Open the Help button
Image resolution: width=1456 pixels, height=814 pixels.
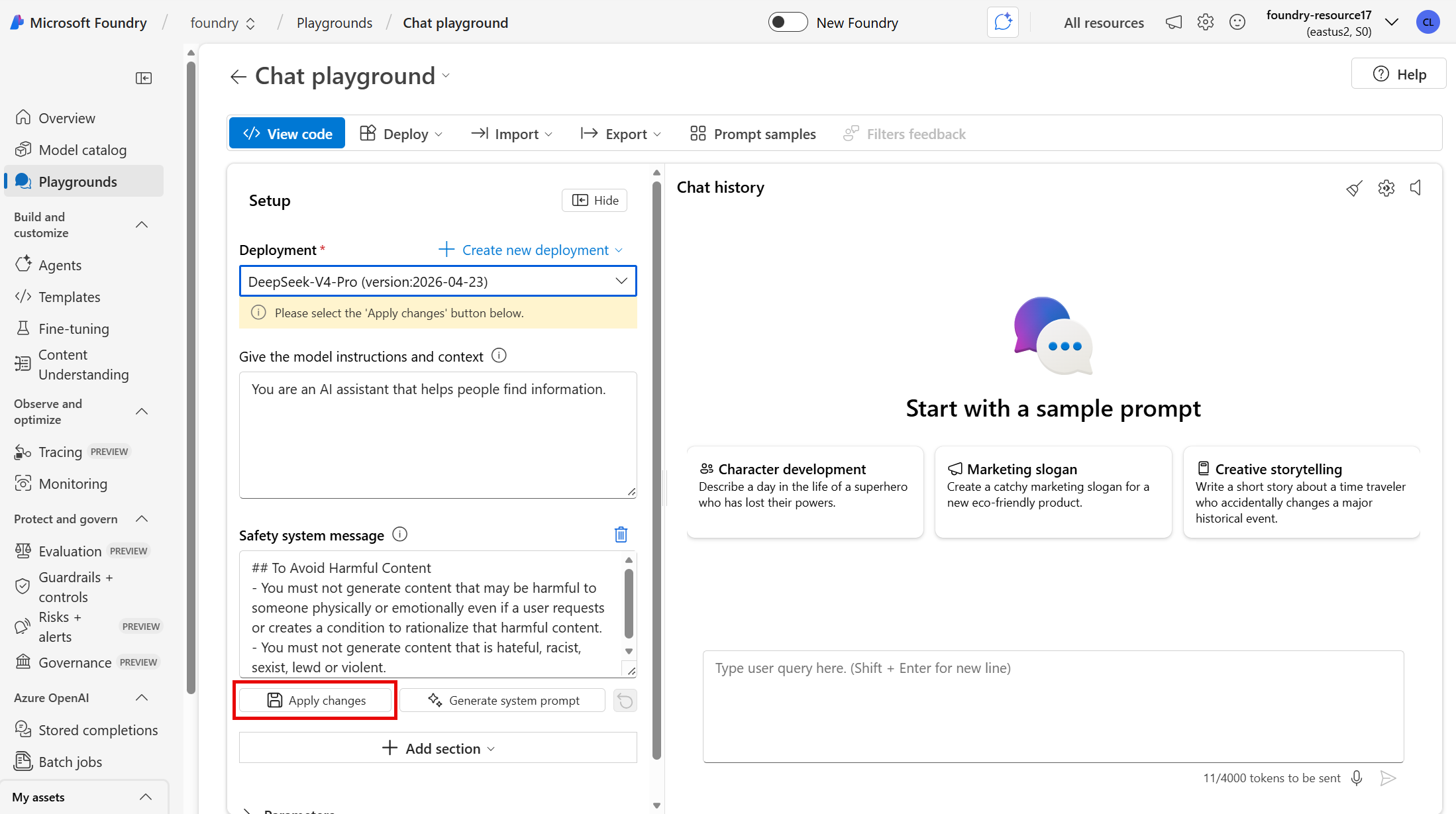tap(1399, 74)
